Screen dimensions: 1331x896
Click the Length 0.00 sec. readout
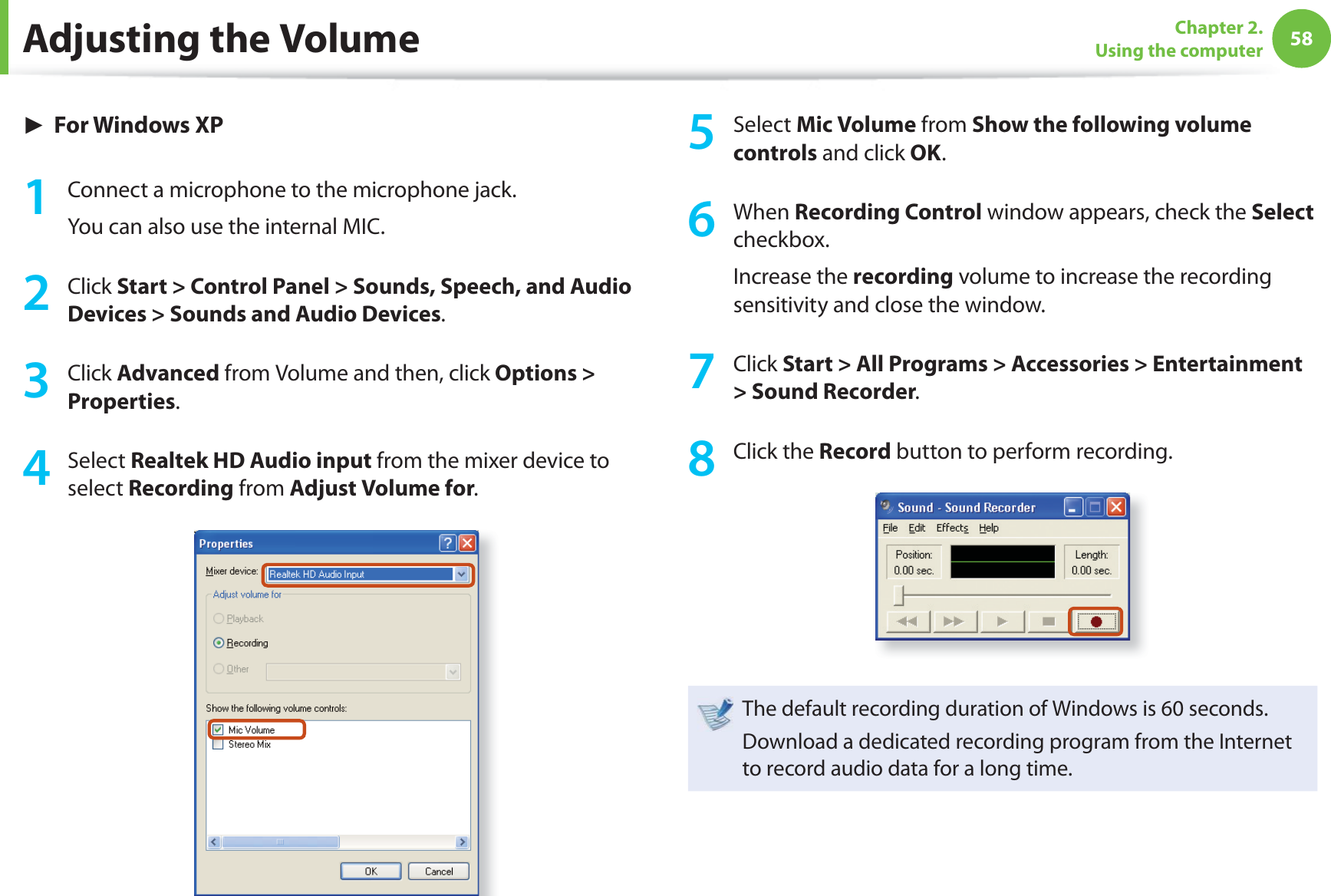1091,562
